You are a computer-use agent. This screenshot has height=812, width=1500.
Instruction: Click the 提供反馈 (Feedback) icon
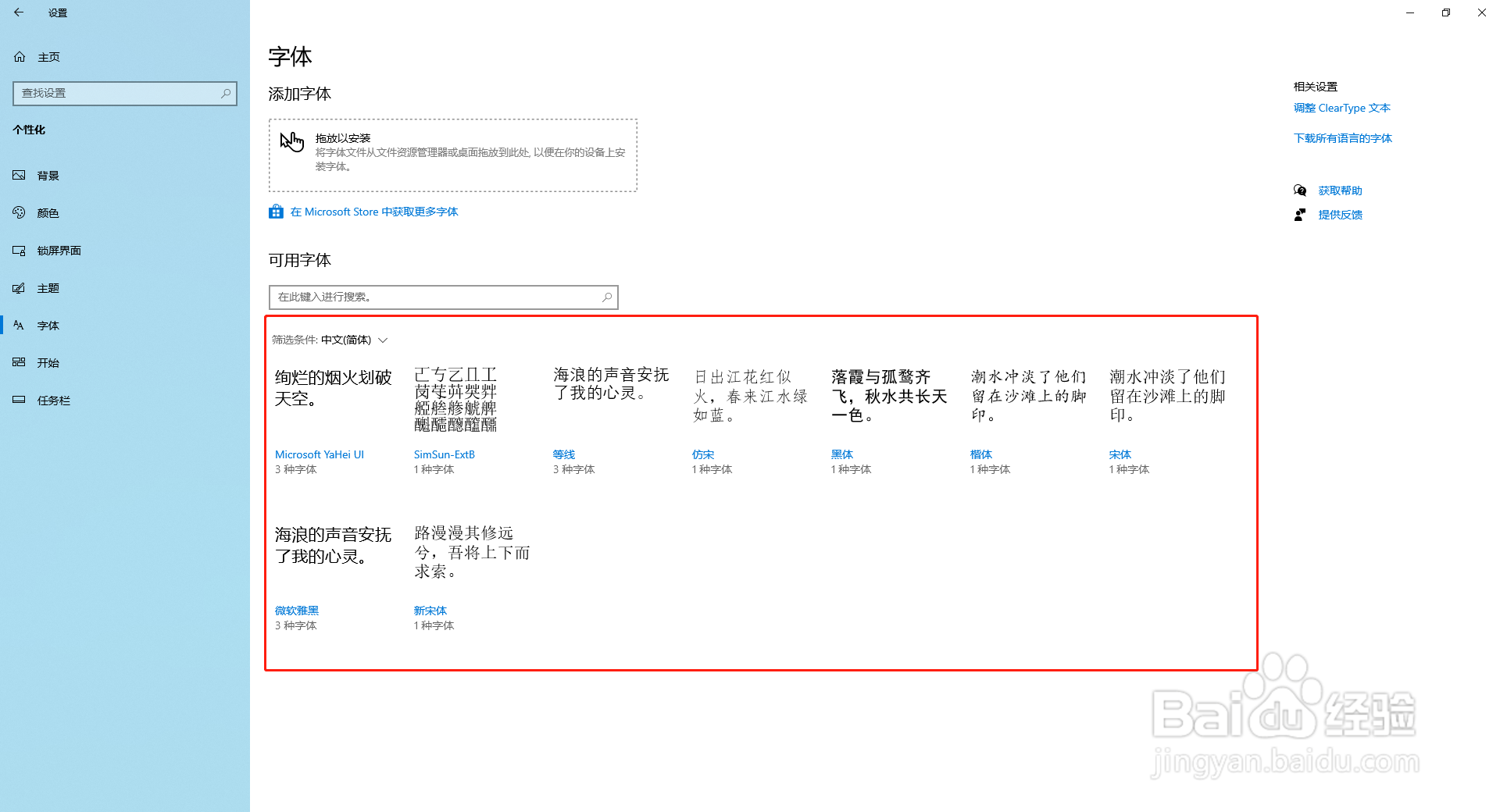click(x=1299, y=215)
